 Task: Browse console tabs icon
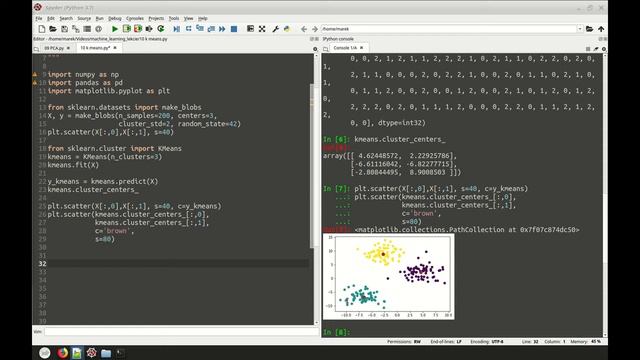pyautogui.click(x=325, y=49)
